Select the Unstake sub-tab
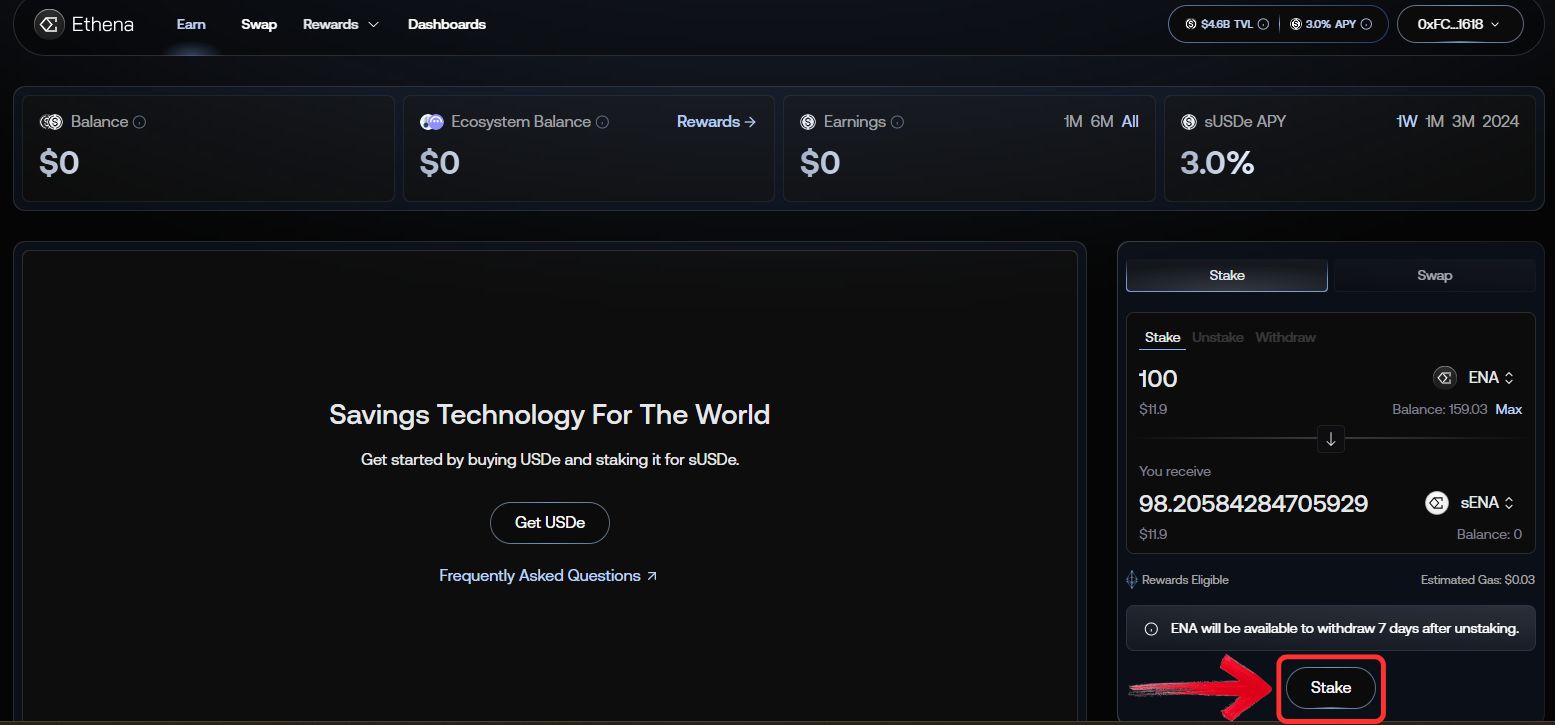Viewport: 1555px width, 725px height. (1218, 338)
